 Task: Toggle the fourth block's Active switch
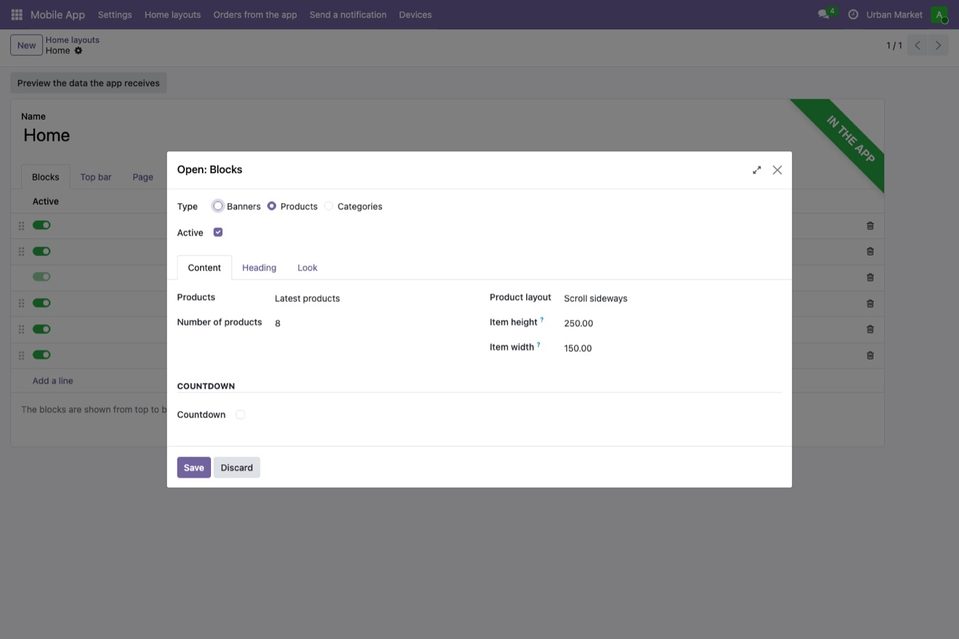pos(42,303)
